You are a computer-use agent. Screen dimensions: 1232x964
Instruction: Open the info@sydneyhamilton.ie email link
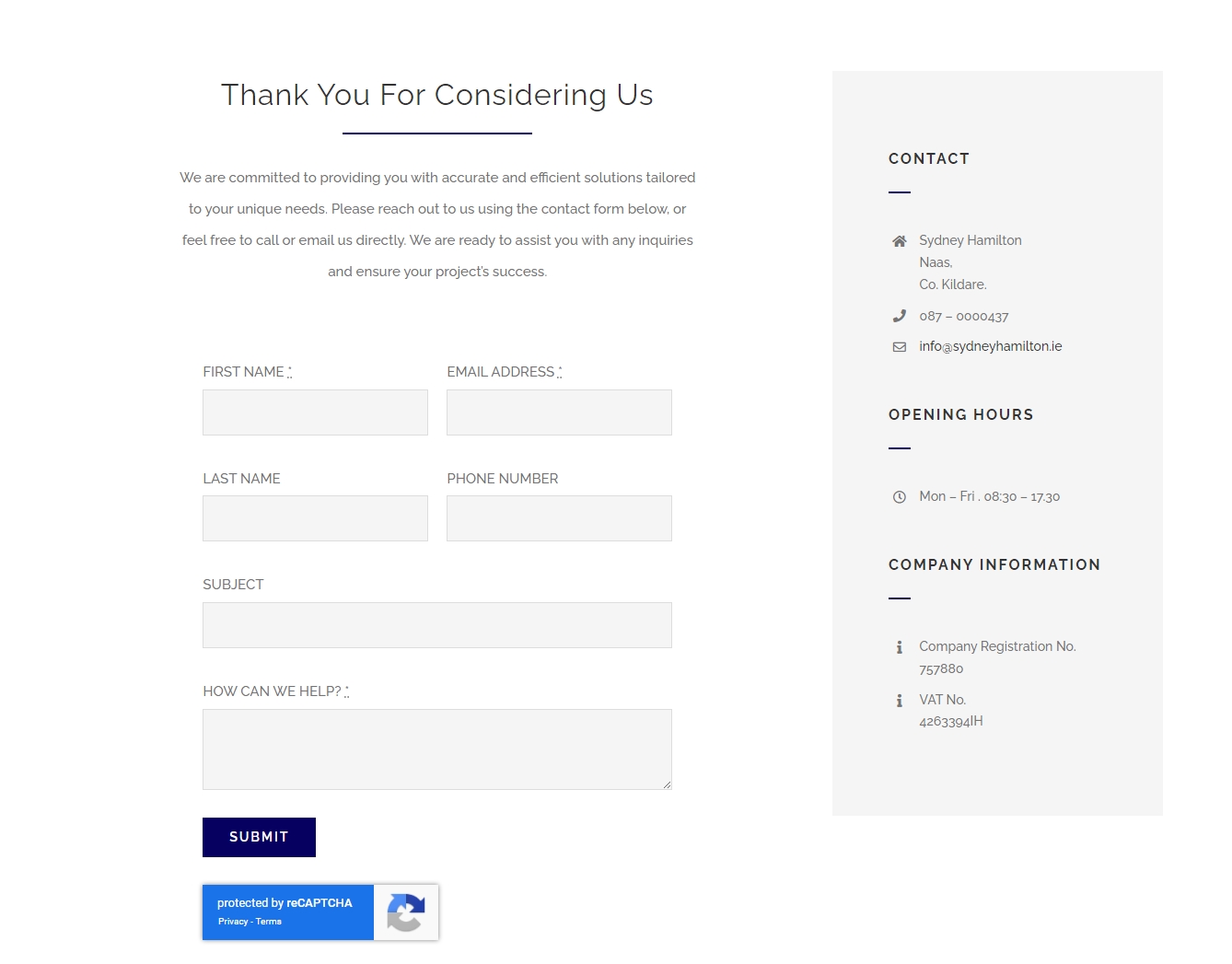pos(990,346)
